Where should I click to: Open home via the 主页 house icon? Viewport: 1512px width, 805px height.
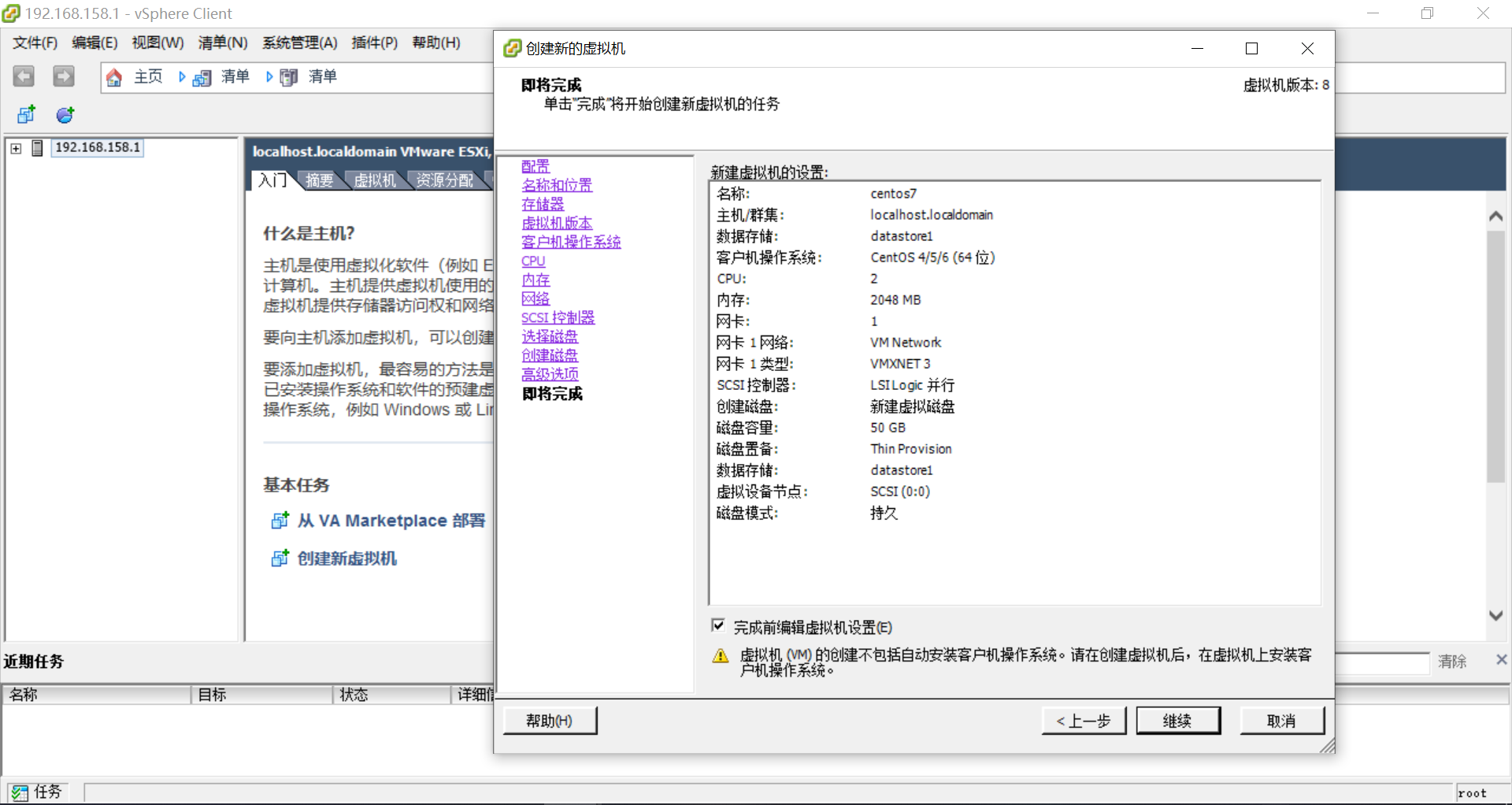click(x=114, y=76)
